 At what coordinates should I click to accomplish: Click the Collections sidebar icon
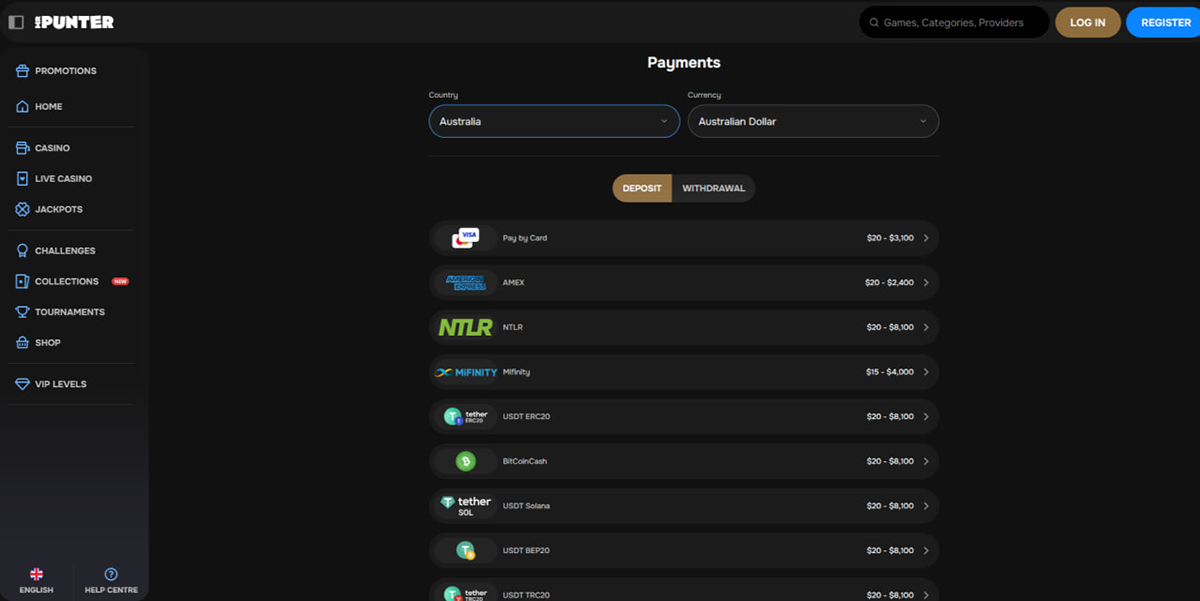pyautogui.click(x=23, y=281)
